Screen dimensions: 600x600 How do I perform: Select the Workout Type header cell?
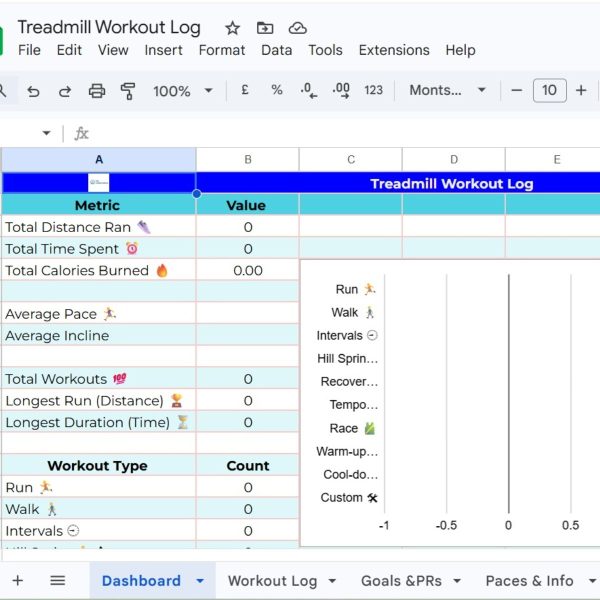tap(99, 466)
